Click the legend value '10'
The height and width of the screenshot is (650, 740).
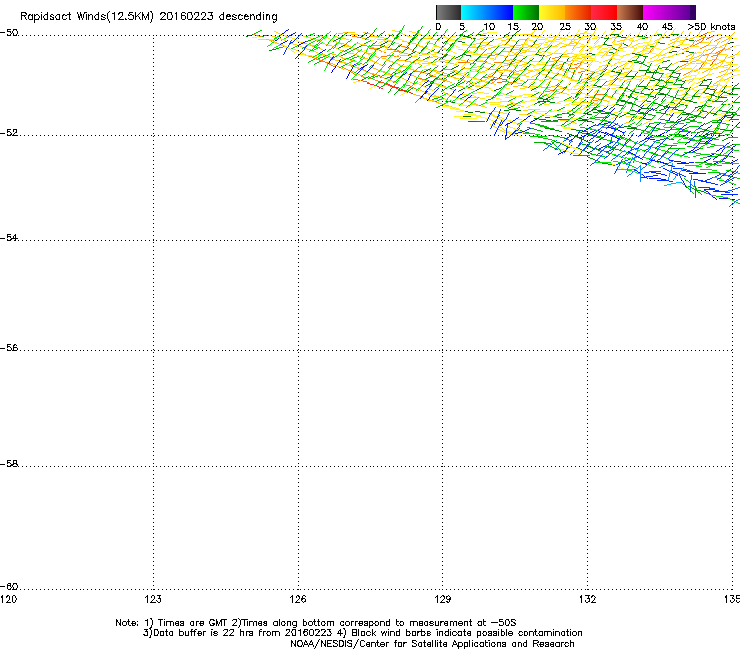489,27
